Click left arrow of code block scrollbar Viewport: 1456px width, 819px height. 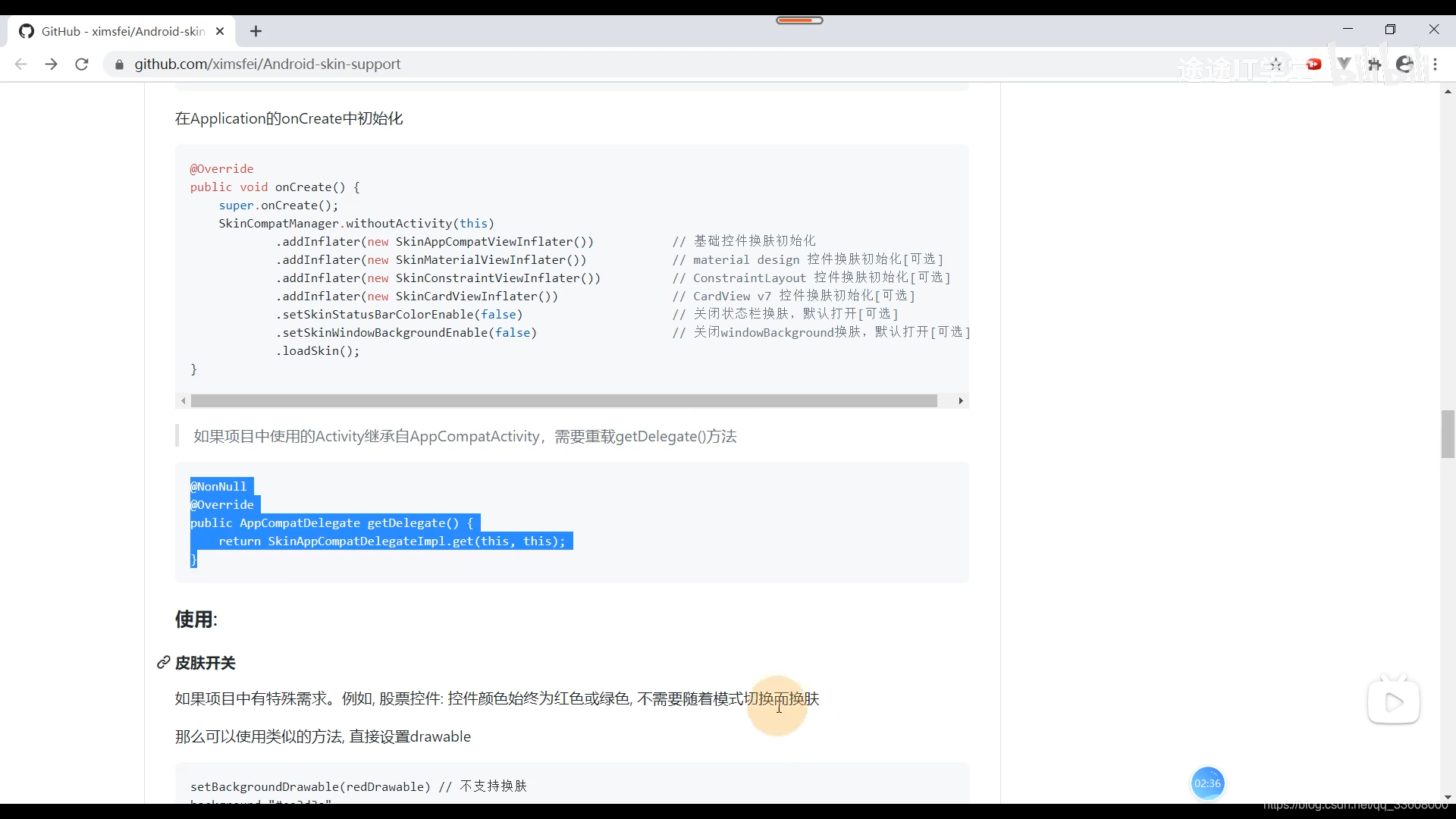point(183,400)
